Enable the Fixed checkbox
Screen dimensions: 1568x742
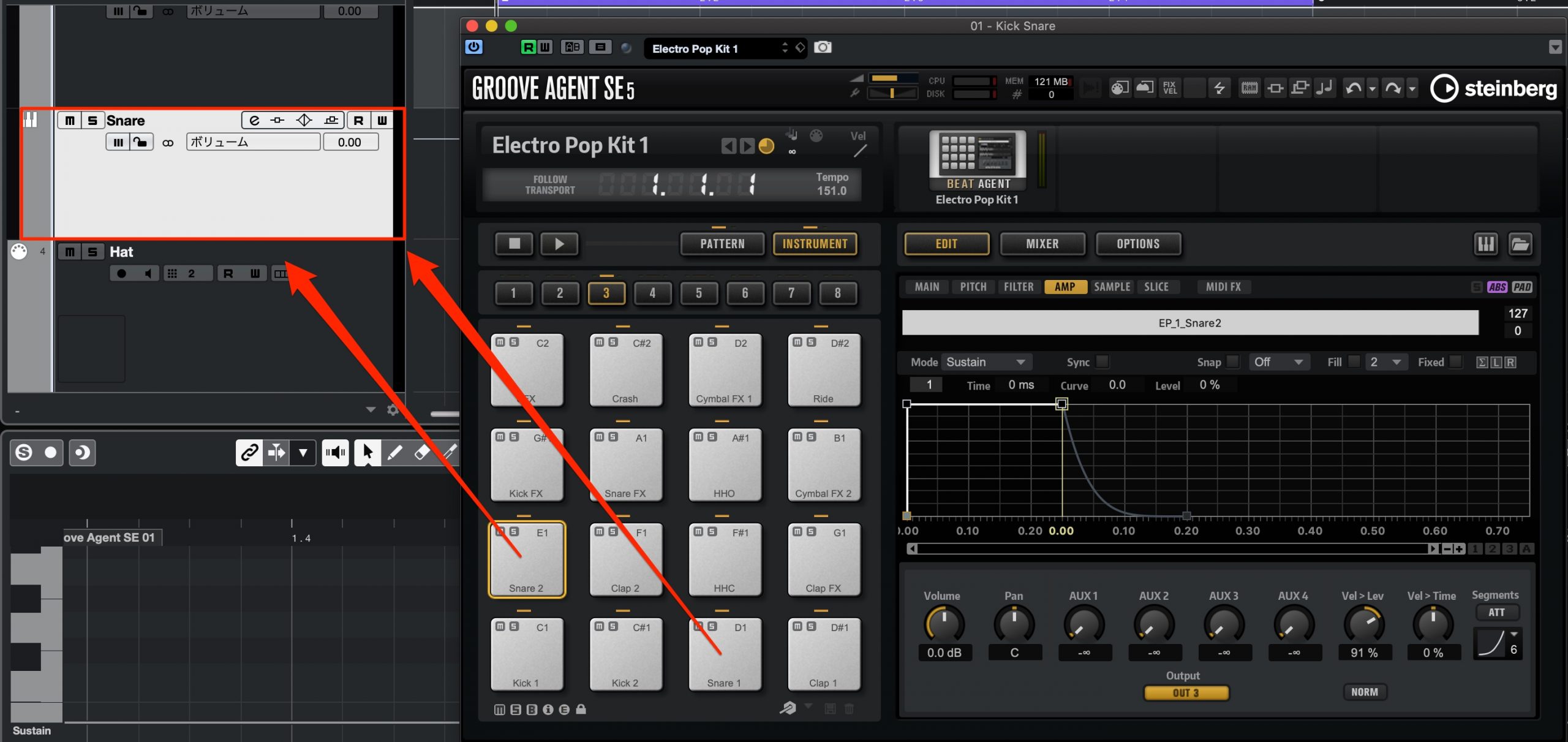click(x=1457, y=362)
